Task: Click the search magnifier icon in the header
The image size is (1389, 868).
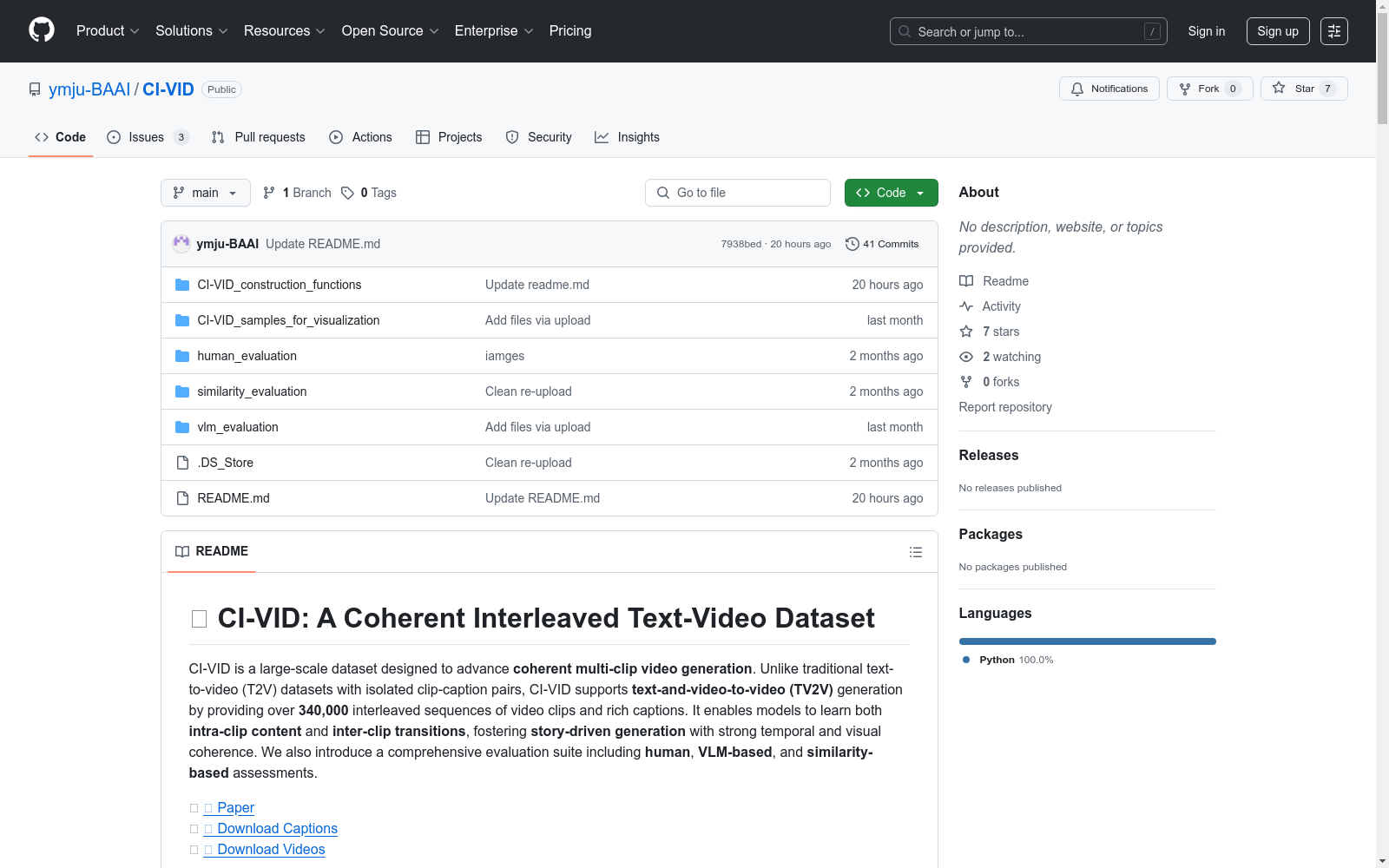Action: pos(905,31)
